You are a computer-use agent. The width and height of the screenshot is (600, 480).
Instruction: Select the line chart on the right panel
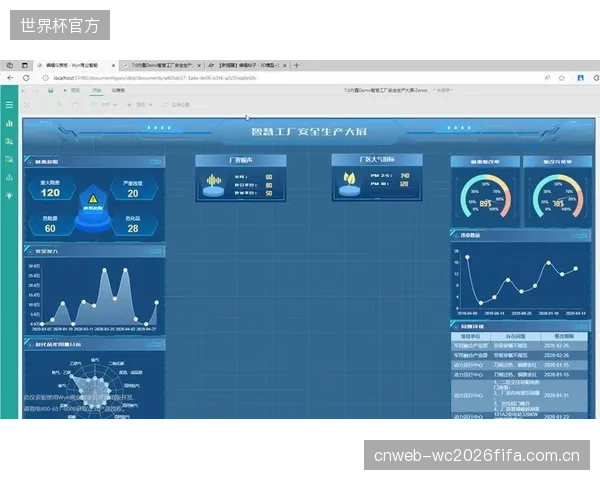pos(520,282)
